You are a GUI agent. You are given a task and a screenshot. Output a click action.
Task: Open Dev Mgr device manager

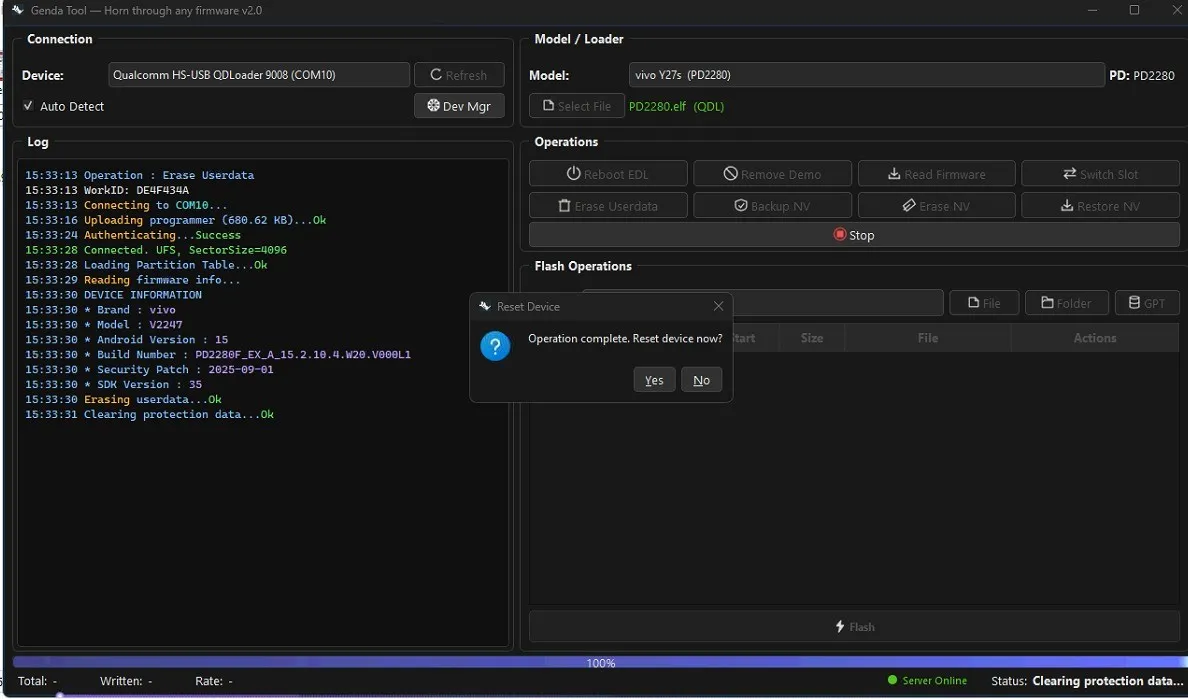tap(459, 106)
